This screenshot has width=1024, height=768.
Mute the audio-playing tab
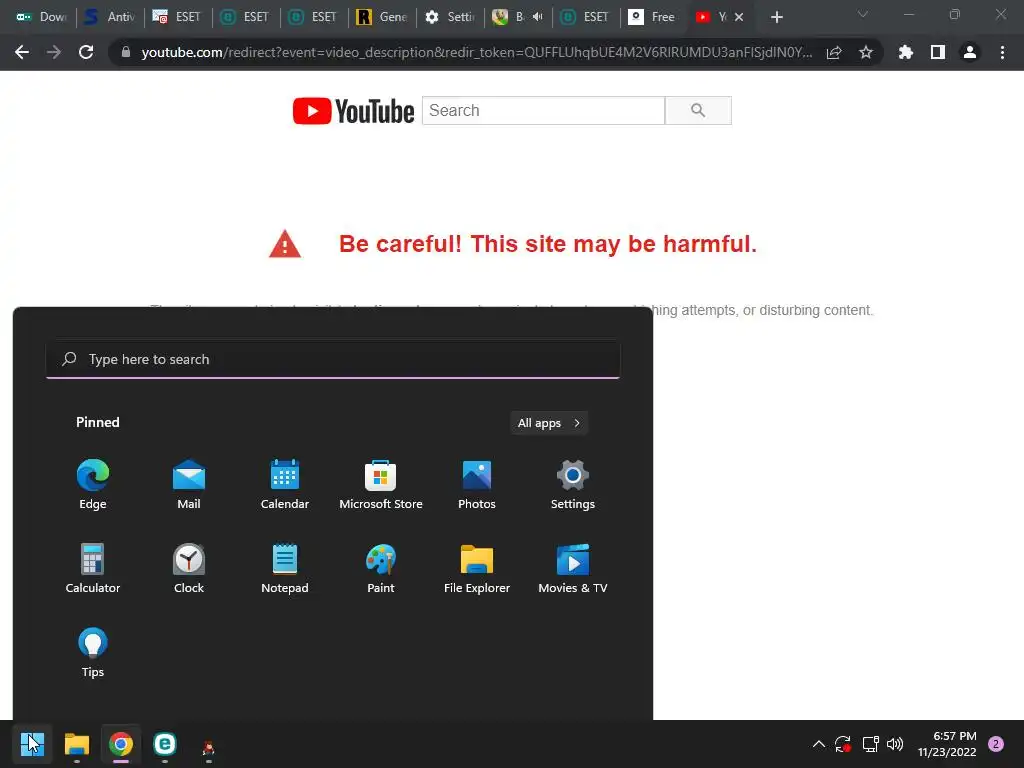[x=537, y=17]
